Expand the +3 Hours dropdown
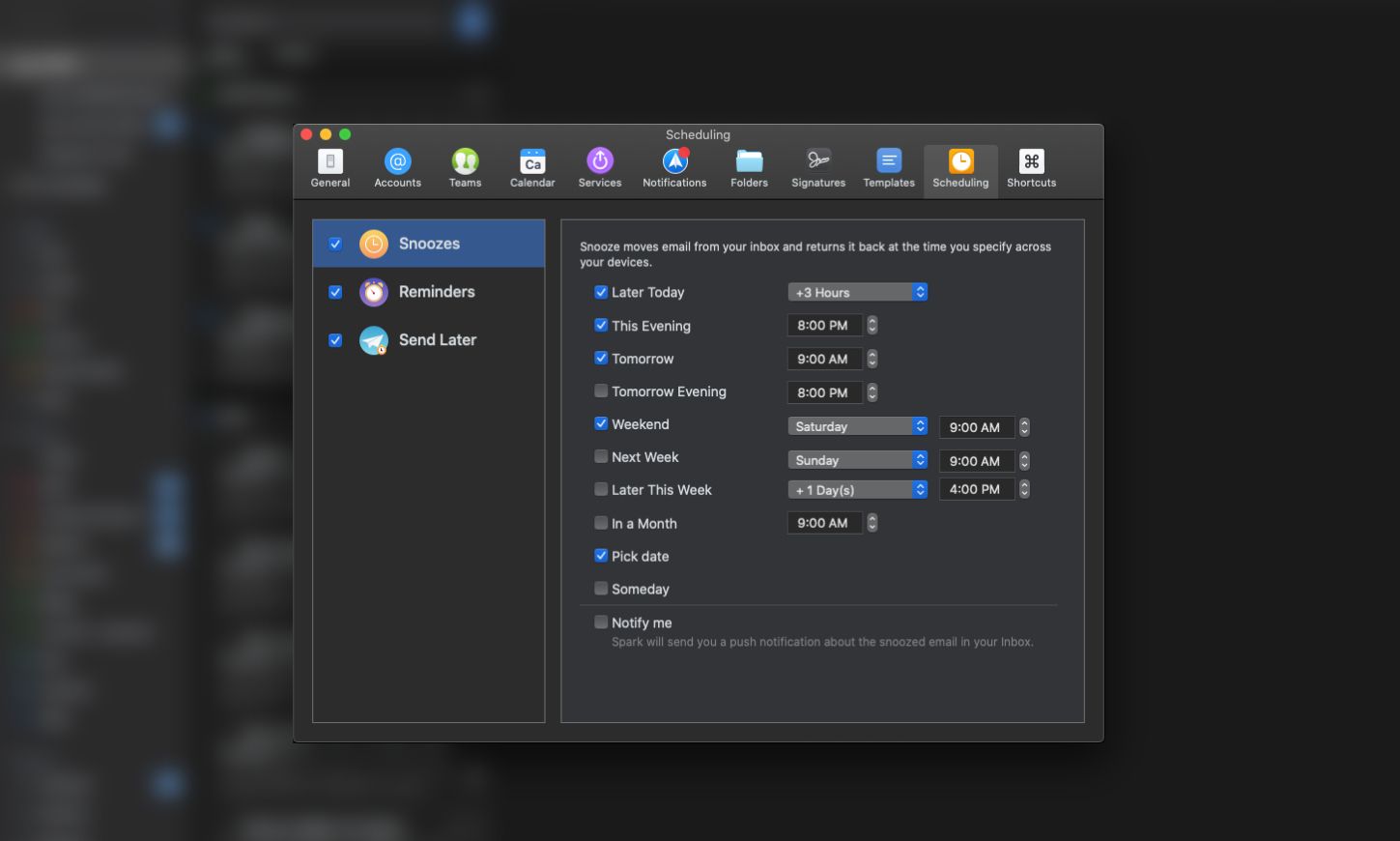 pyautogui.click(x=857, y=292)
